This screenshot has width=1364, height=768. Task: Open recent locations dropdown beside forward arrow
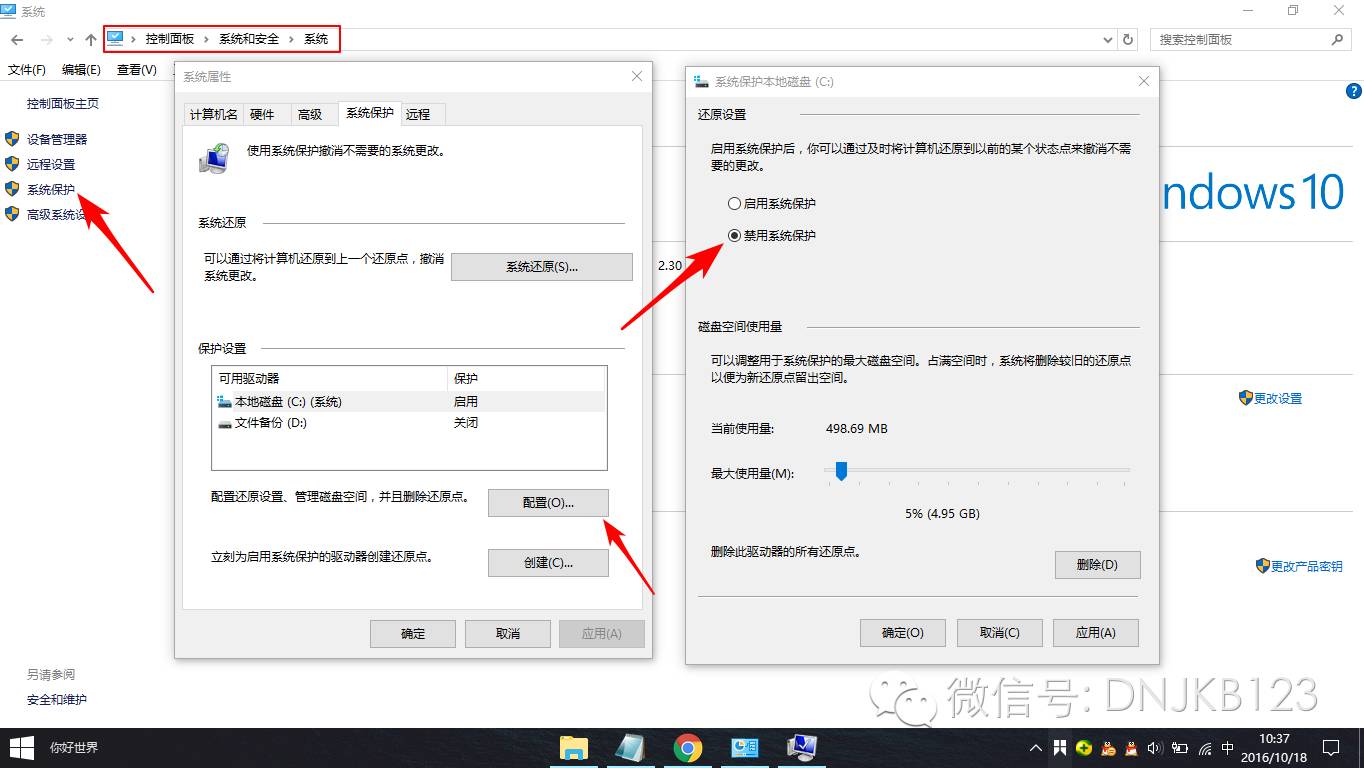pyautogui.click(x=70, y=40)
